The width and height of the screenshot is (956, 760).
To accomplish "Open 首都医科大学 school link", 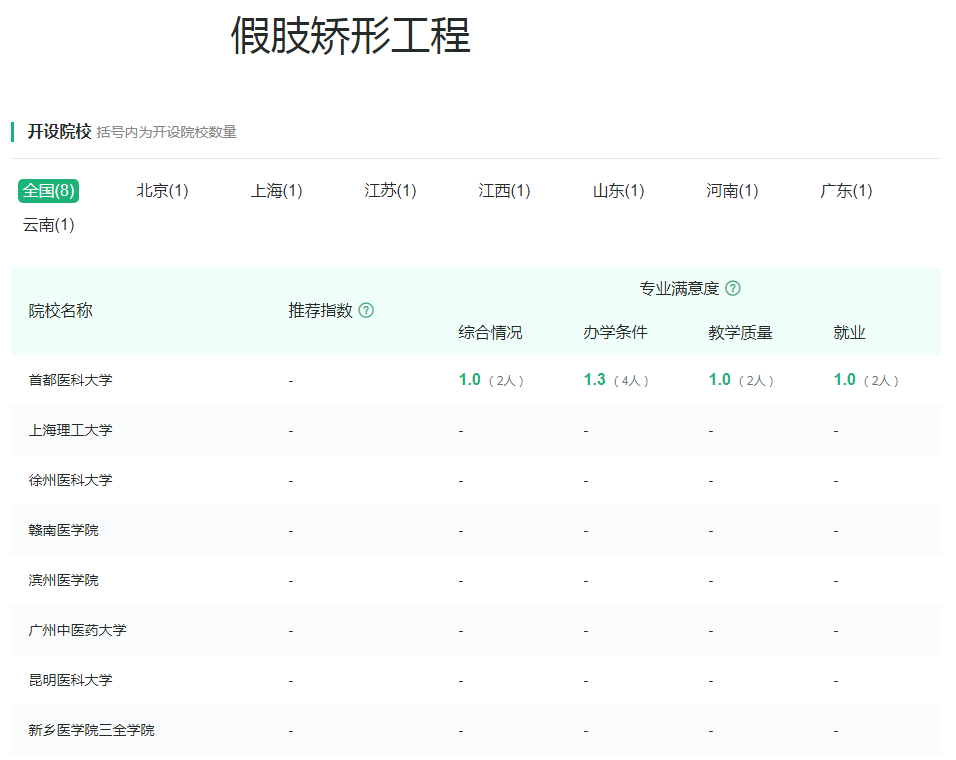I will pyautogui.click(x=71, y=380).
